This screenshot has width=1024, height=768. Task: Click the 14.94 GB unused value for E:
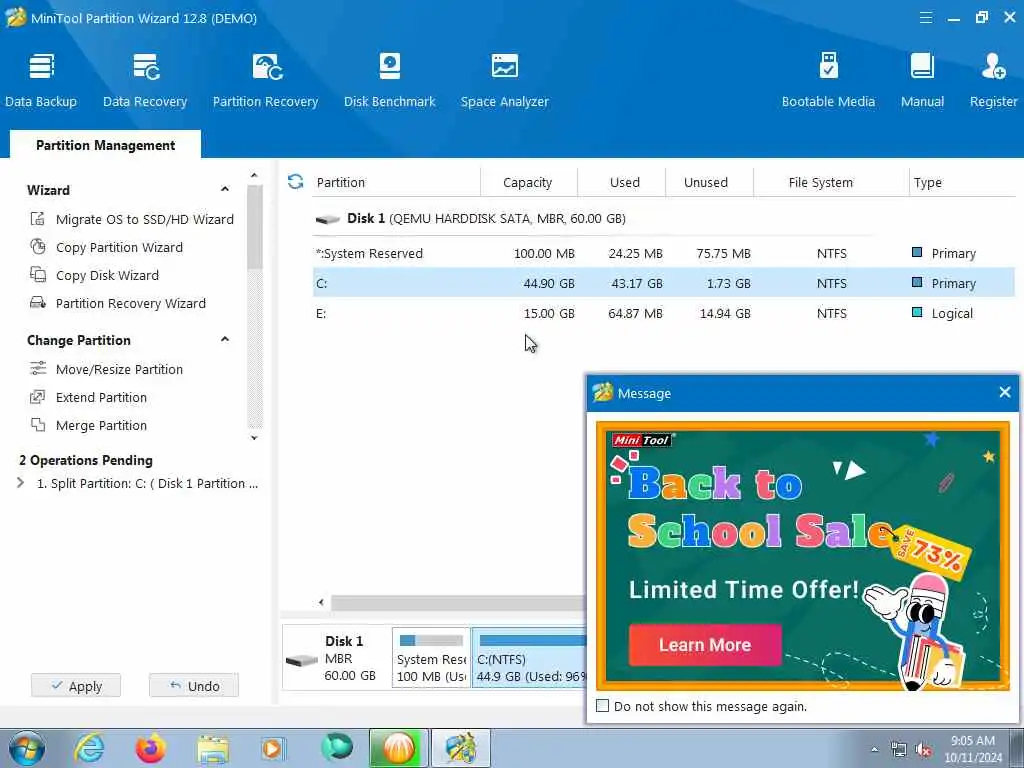pos(725,313)
